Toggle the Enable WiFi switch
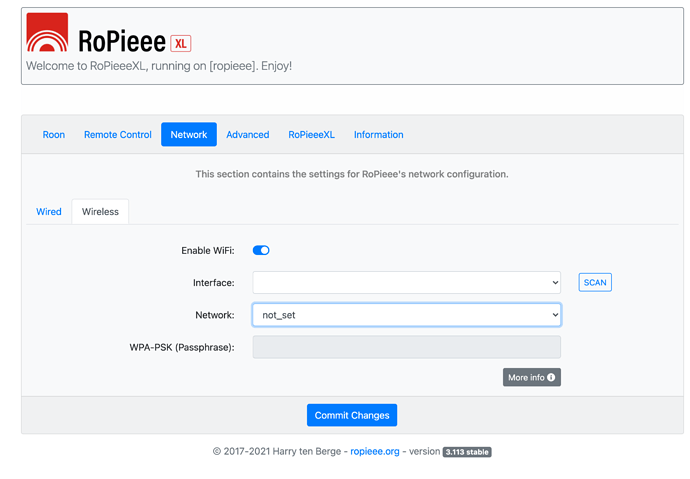Image resolution: width=690 pixels, height=479 pixels. coord(261,250)
